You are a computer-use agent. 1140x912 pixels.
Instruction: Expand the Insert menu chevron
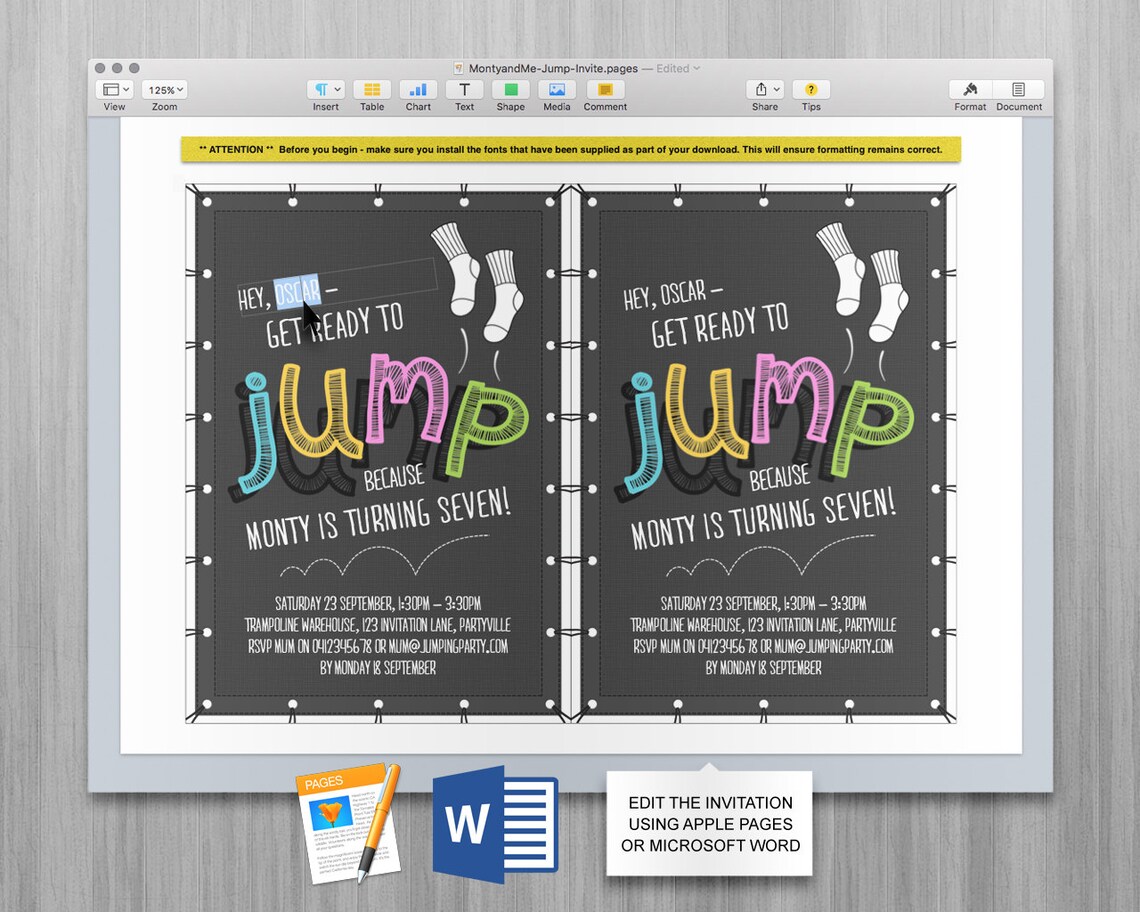[x=337, y=89]
